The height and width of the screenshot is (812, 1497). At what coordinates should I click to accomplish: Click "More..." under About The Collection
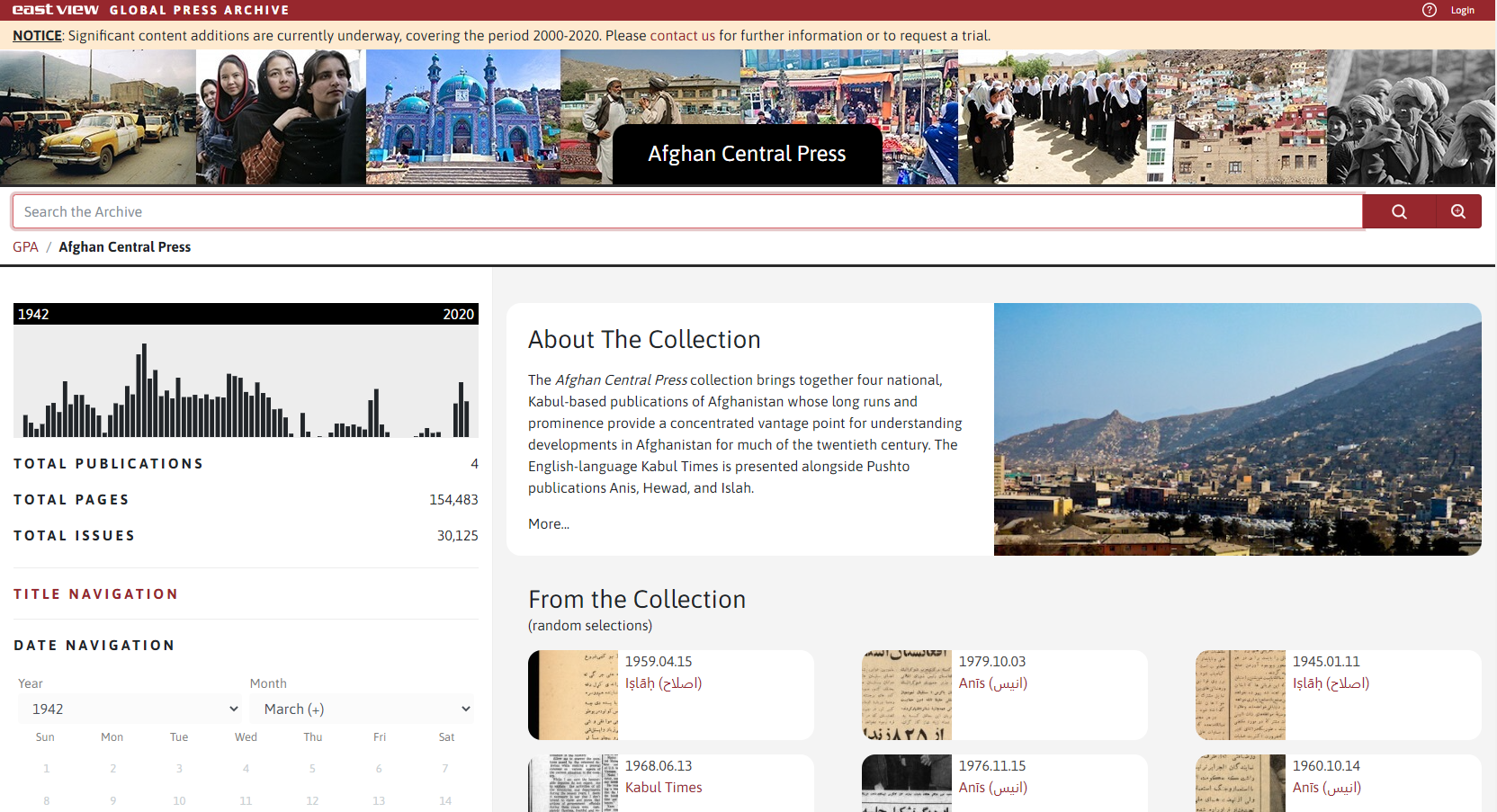(549, 523)
